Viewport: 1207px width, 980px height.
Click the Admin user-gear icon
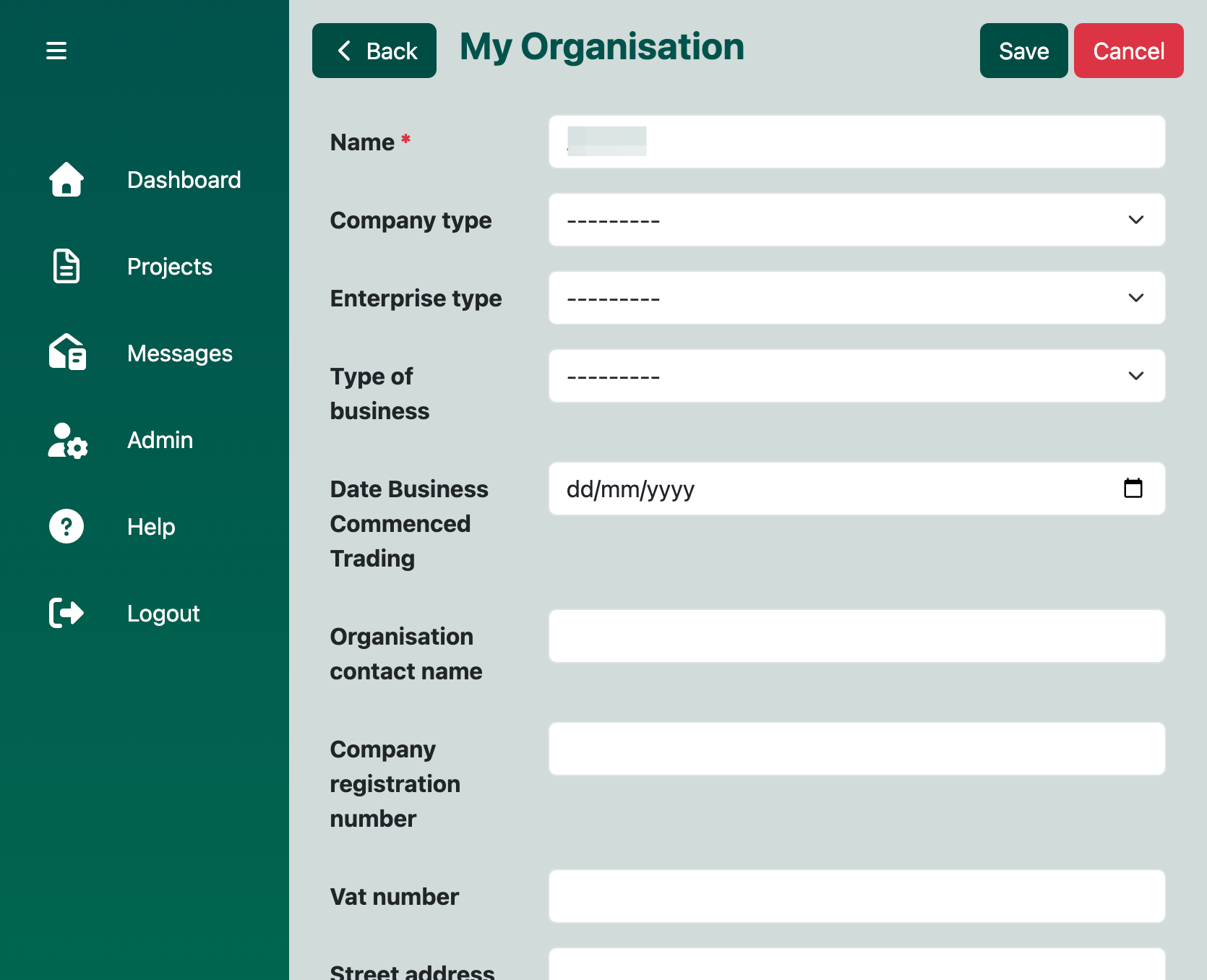point(68,440)
